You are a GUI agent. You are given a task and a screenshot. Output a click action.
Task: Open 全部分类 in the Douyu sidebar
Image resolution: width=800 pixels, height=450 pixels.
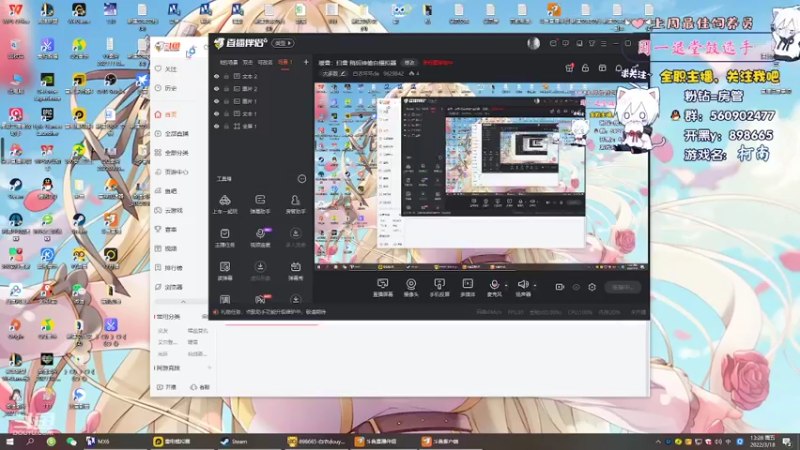[x=172, y=153]
